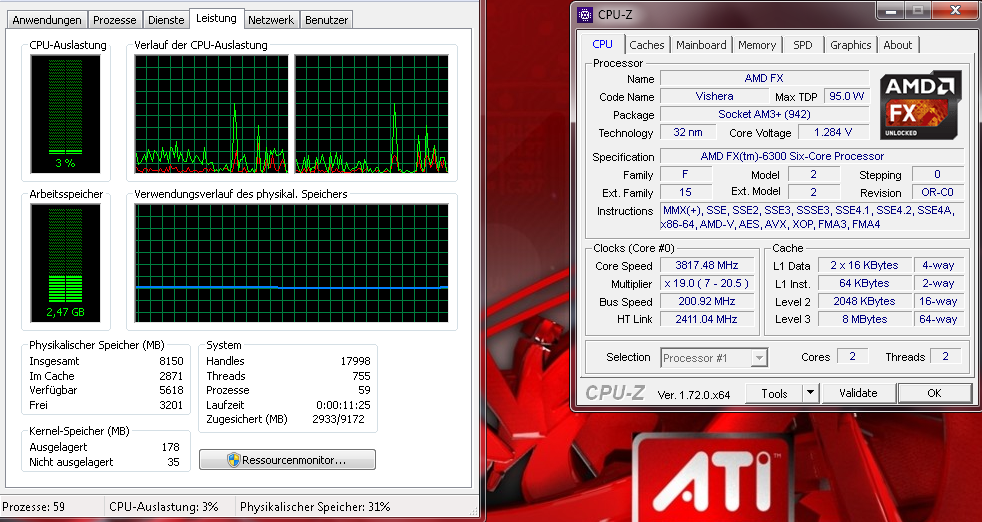Click the Threads count field in CPU-Z

coord(946,356)
